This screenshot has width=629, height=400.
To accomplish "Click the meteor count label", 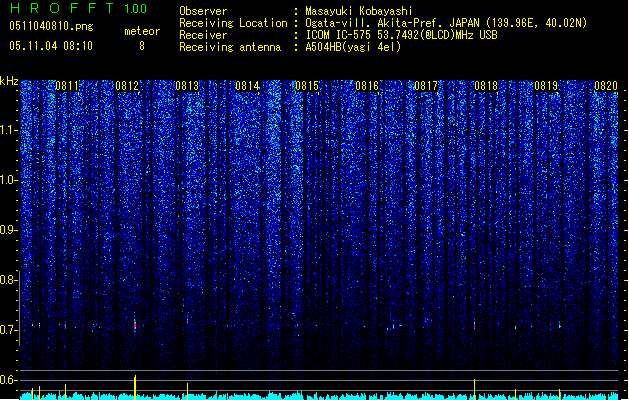I will click(142, 31).
